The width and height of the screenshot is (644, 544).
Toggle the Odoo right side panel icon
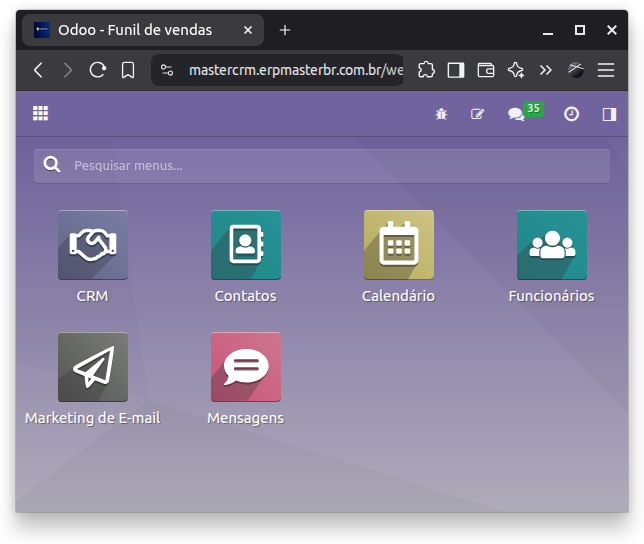[609, 115]
